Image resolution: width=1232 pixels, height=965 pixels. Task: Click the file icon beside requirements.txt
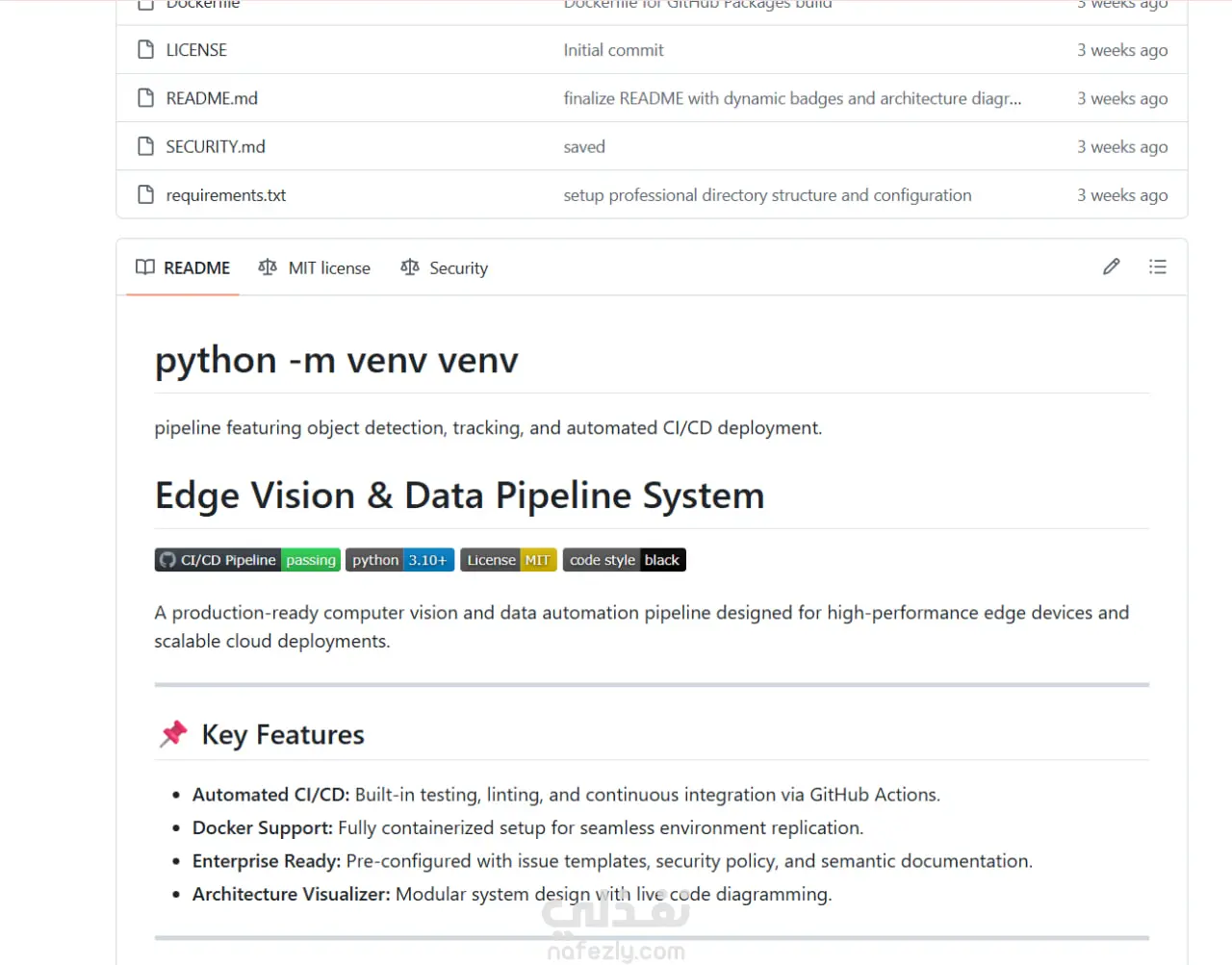pyautogui.click(x=145, y=194)
